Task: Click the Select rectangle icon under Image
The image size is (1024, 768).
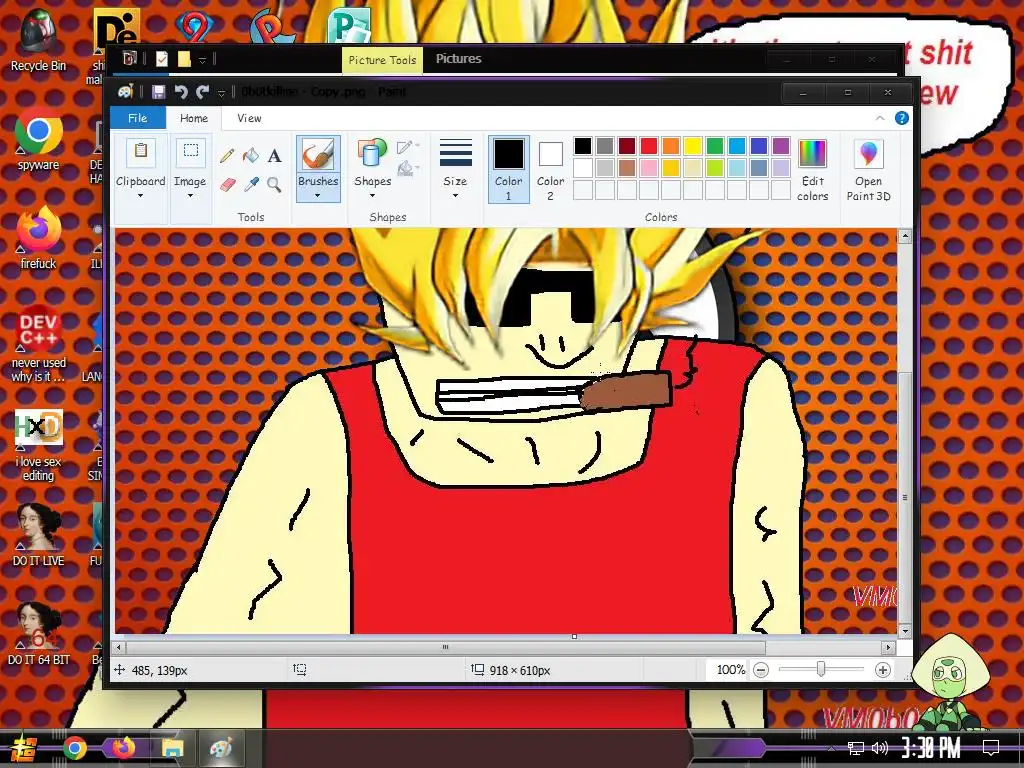Action: (191, 152)
